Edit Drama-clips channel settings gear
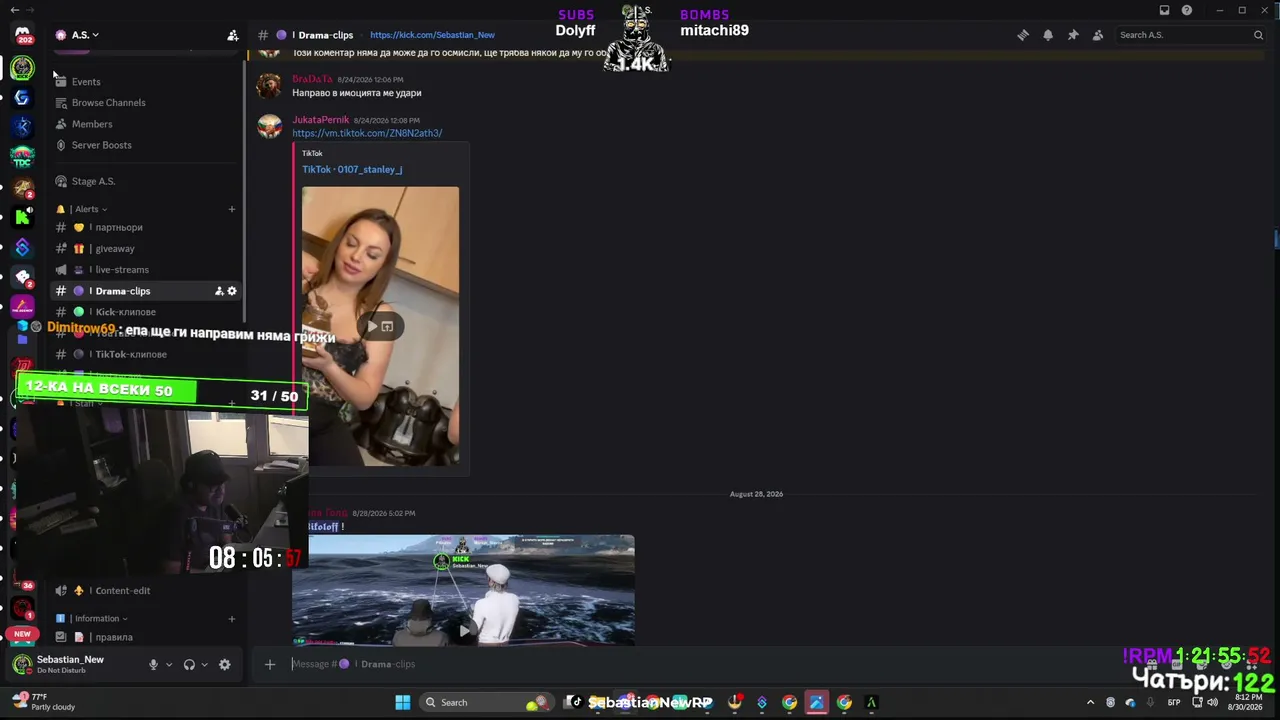The image size is (1280, 720). 232,291
